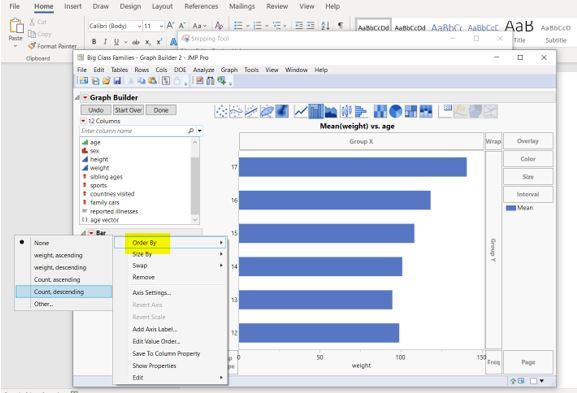
Task: Select the Ellipse element icon
Action: (267, 111)
